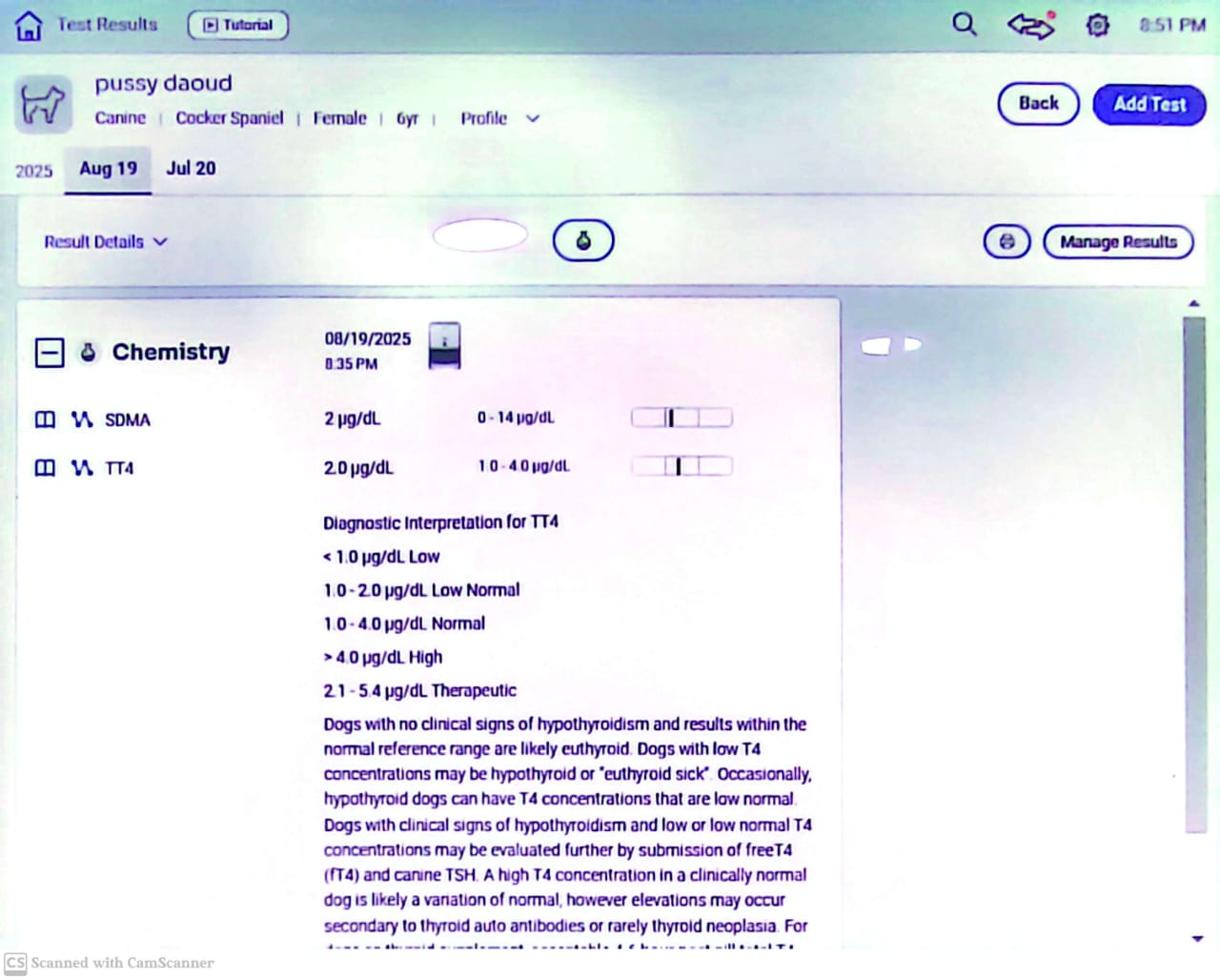
Task: View the TT4 trend graph icon
Action: click(82, 468)
